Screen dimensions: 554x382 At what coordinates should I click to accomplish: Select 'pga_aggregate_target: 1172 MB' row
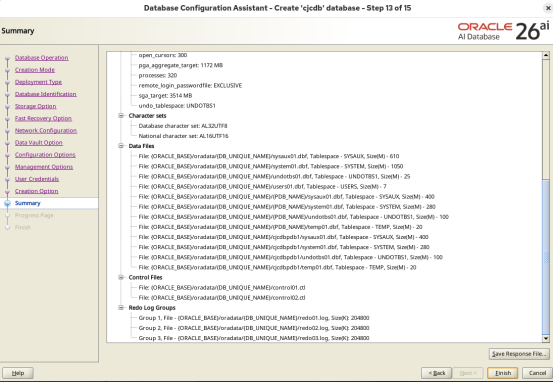pyautogui.click(x=181, y=65)
